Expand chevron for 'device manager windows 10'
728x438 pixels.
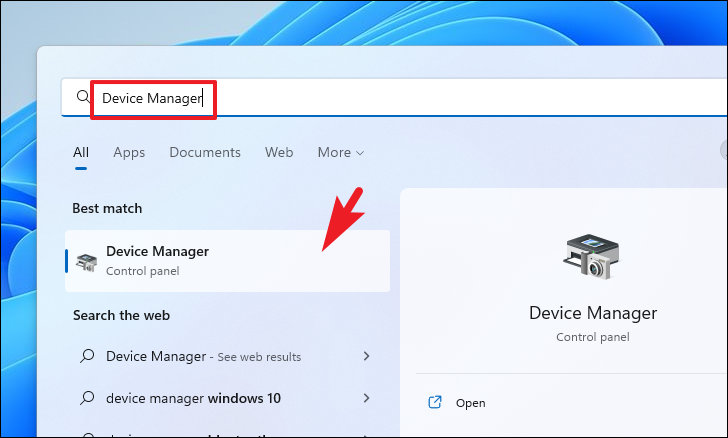(366, 398)
